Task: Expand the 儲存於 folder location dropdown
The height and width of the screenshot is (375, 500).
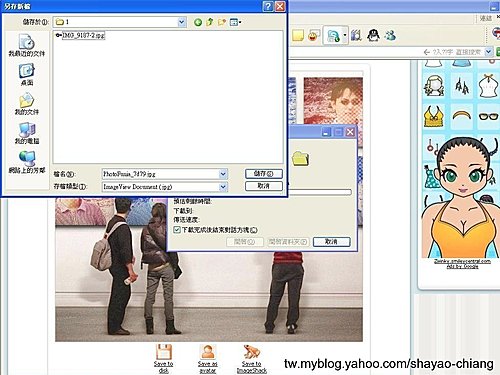Action: pos(181,22)
